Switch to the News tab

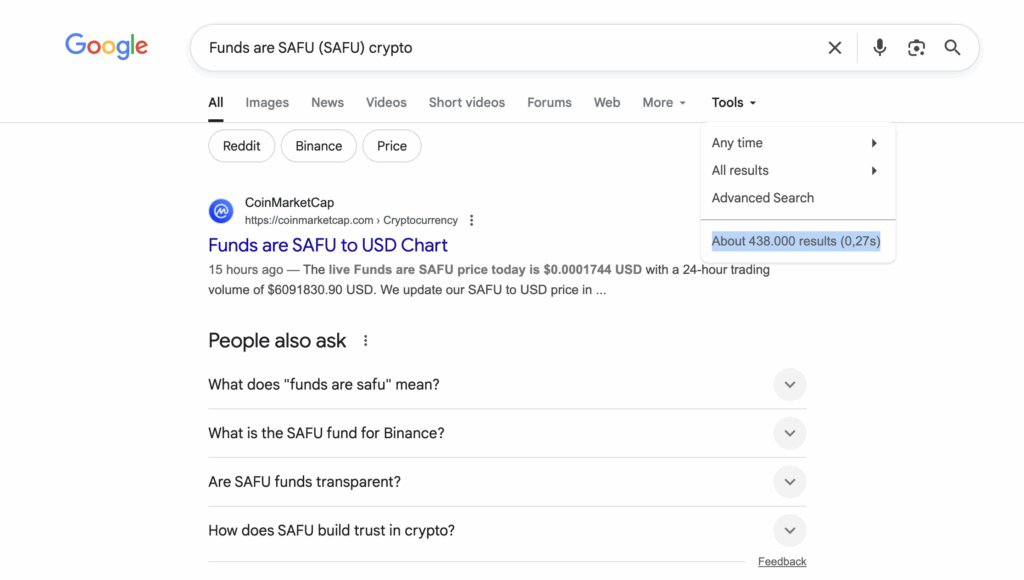tap(327, 103)
